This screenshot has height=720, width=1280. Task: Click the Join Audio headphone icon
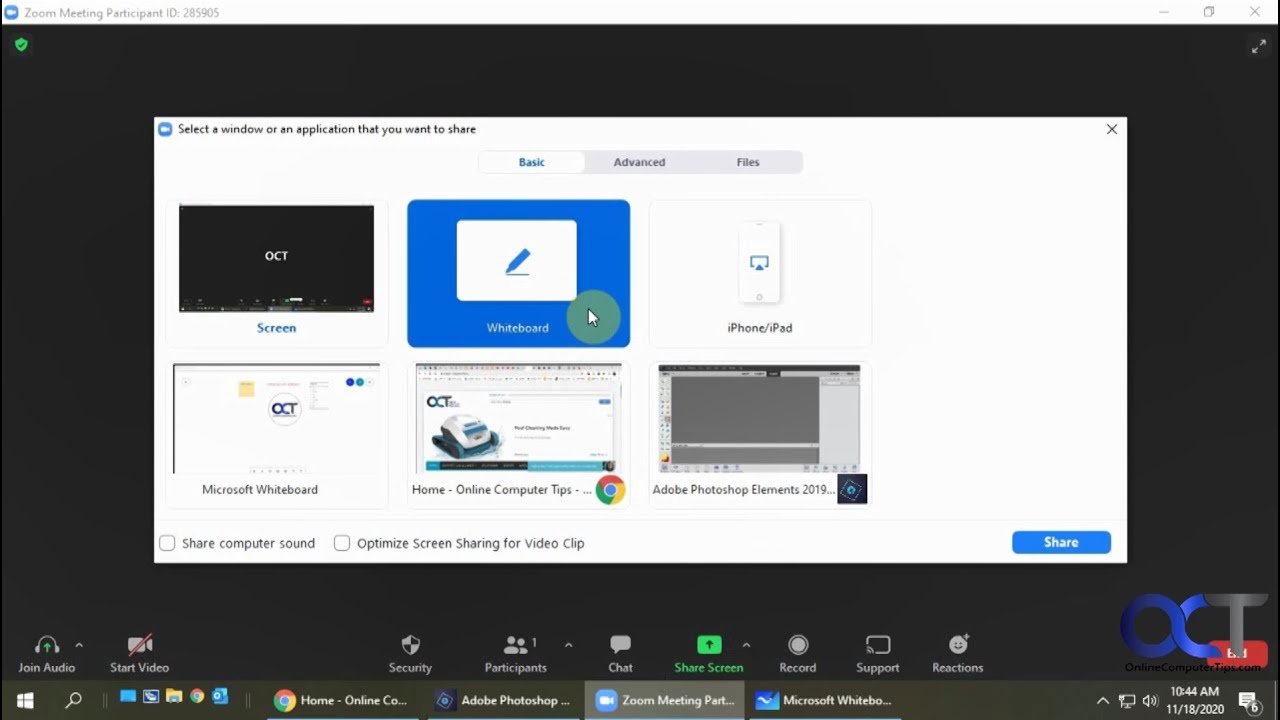coord(46,645)
